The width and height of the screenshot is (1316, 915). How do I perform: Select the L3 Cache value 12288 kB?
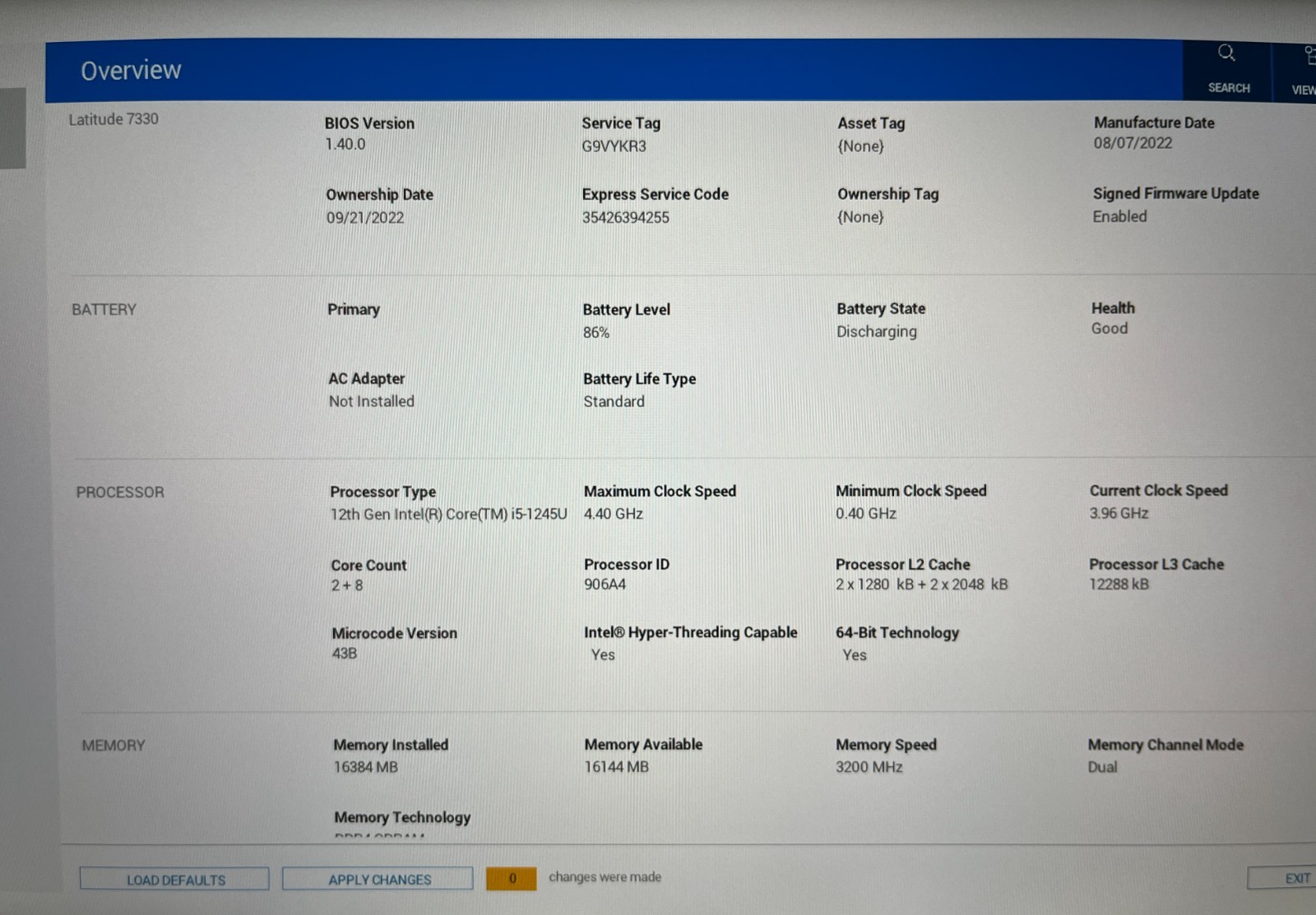point(1119,585)
